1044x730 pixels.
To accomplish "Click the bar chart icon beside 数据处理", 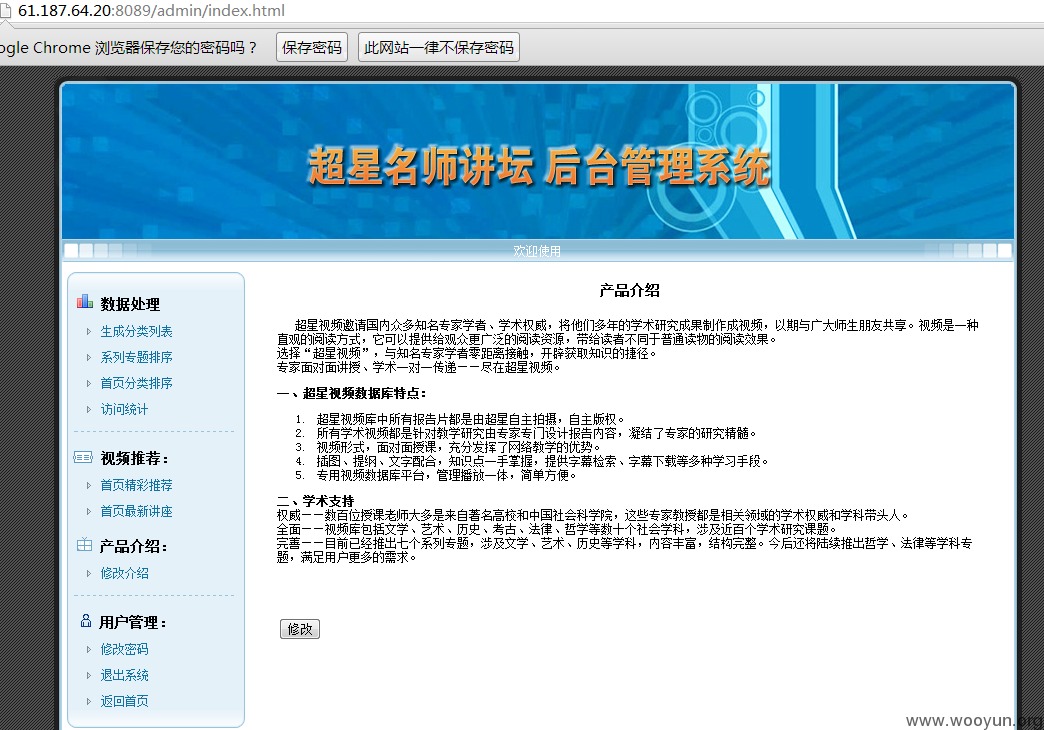I will (x=85, y=302).
